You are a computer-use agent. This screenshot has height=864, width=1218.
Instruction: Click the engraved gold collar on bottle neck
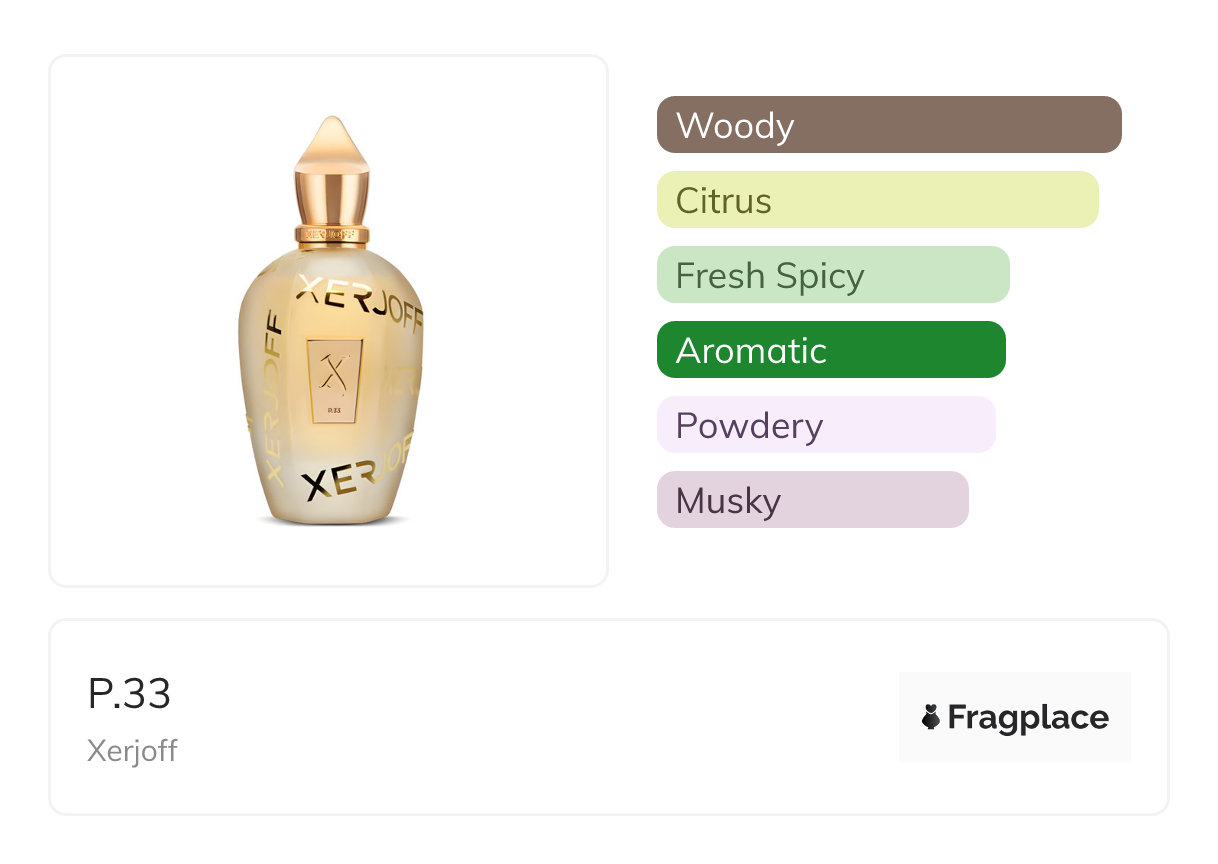[333, 234]
